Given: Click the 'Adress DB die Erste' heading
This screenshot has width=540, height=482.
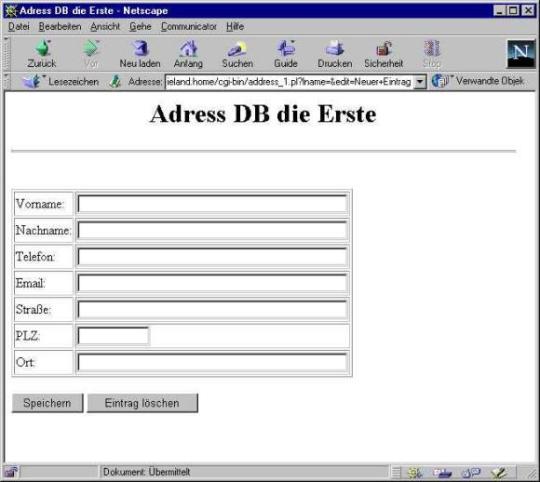Looking at the screenshot, I should (263, 114).
